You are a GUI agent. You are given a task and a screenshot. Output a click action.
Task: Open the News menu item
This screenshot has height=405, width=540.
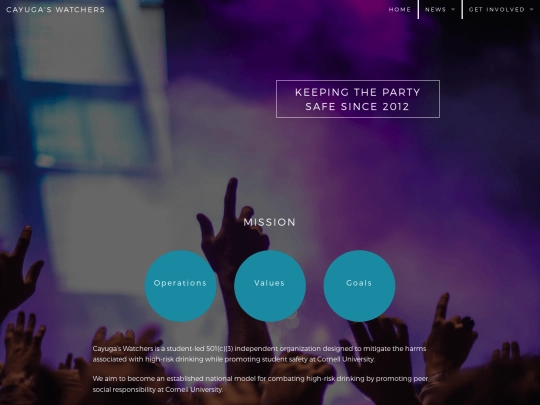[x=435, y=10]
